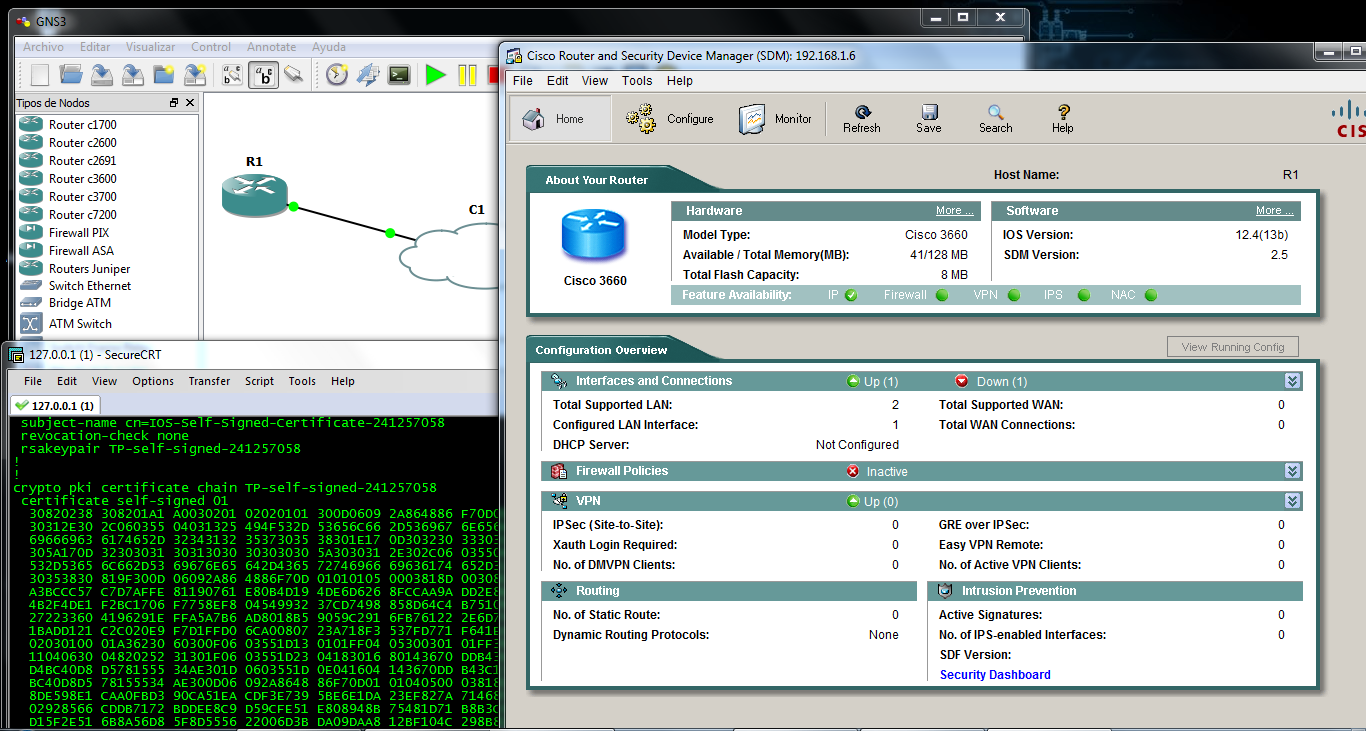The height and width of the screenshot is (731, 1366).
Task: Click Help icon in SDM toolbar
Action: coord(1063,119)
